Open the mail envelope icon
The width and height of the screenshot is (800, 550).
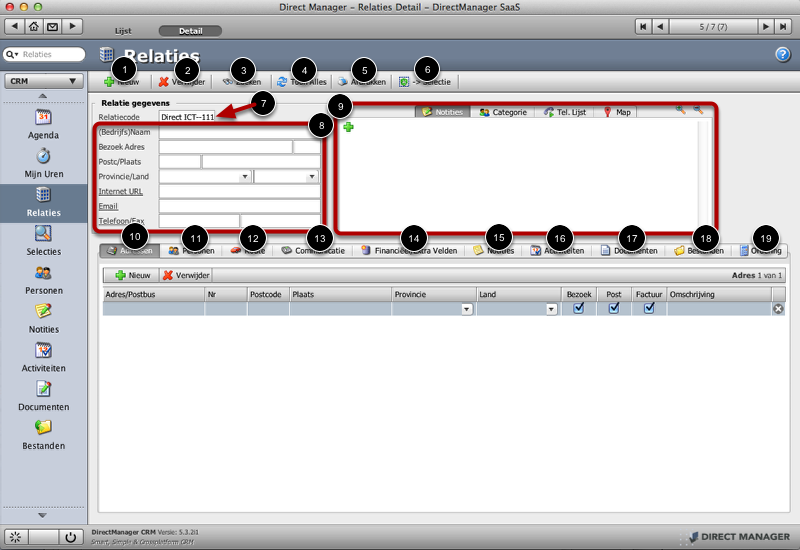(x=53, y=26)
